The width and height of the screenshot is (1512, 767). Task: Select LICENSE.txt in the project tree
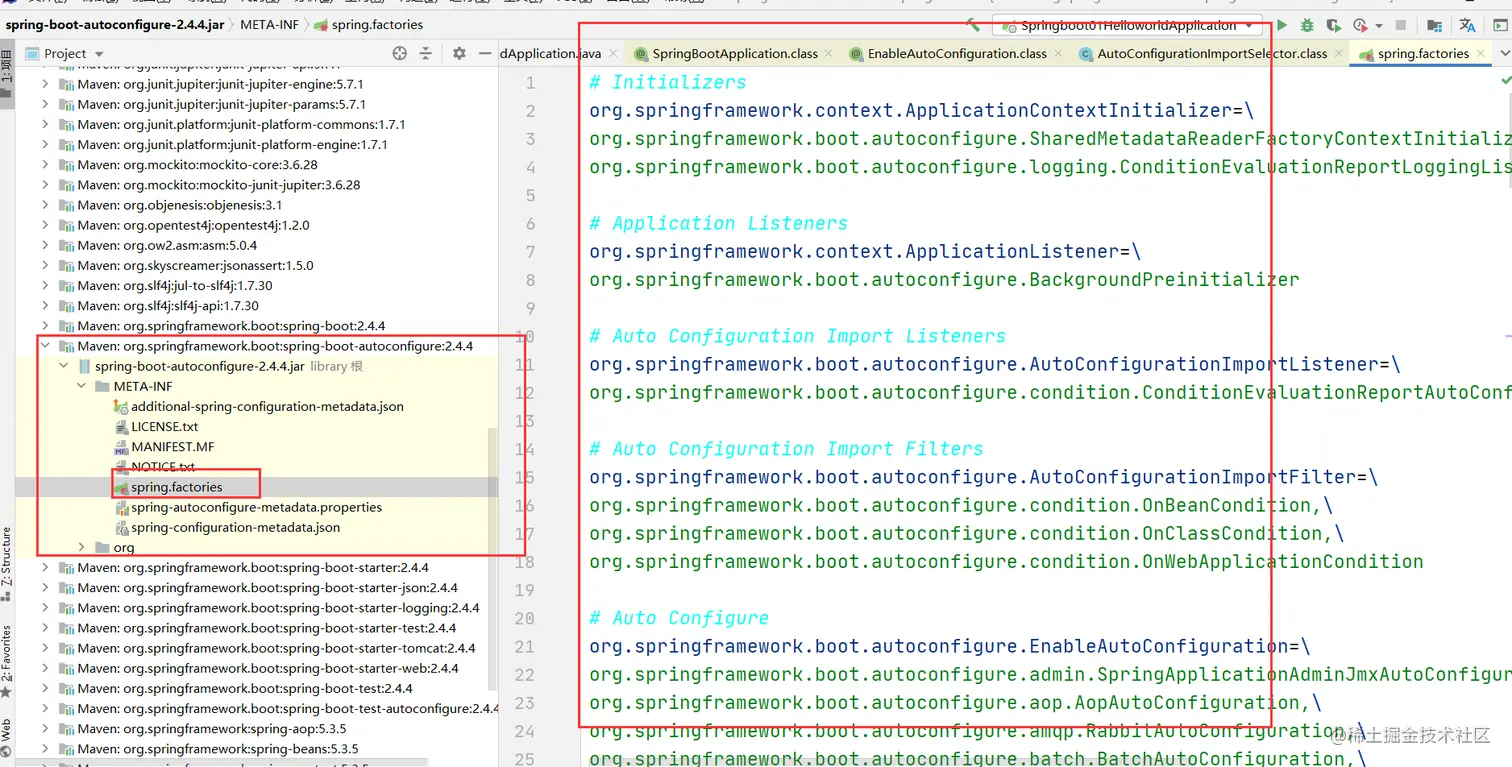164,426
